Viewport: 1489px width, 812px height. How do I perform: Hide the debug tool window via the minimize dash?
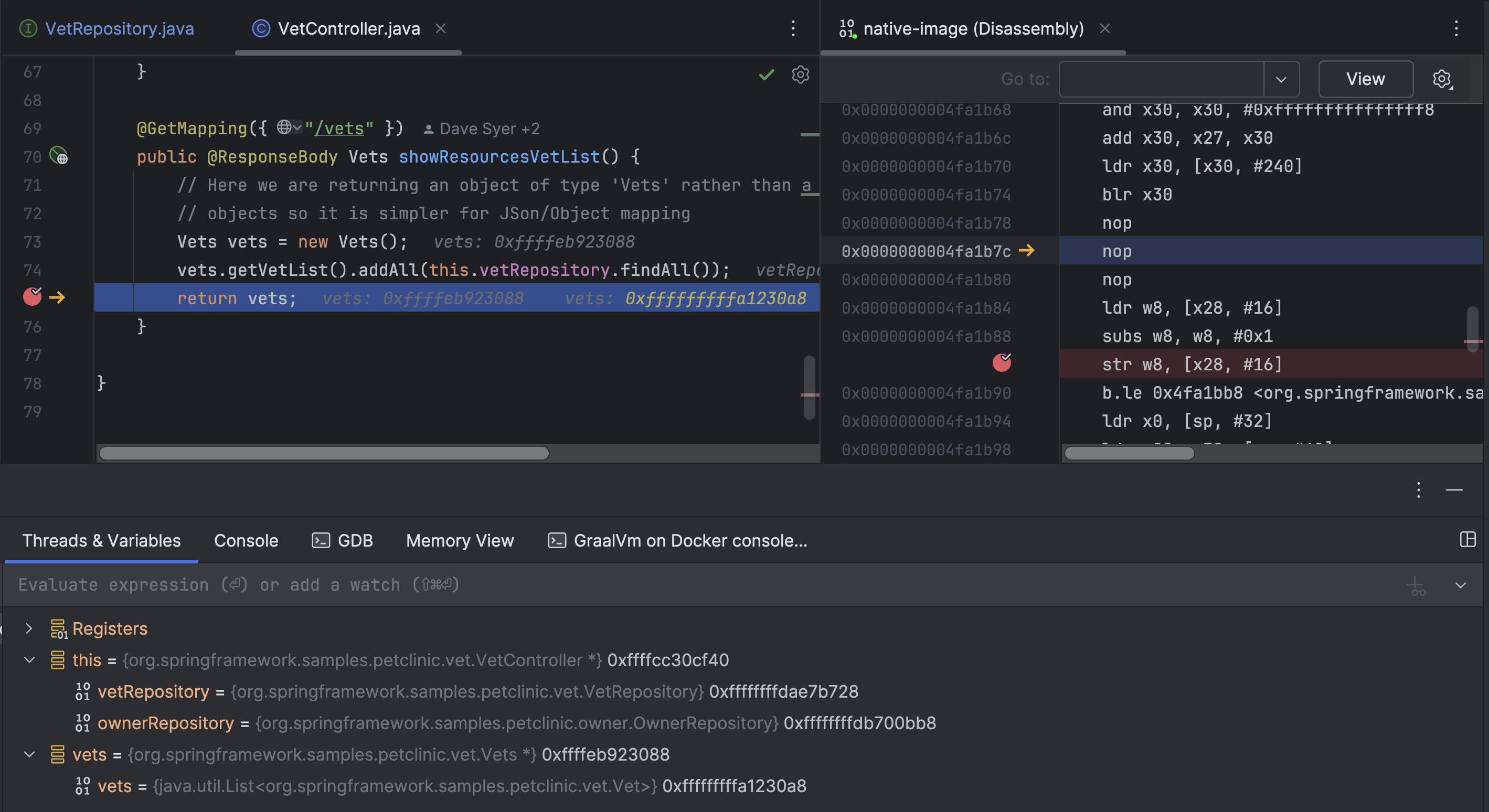[1455, 490]
